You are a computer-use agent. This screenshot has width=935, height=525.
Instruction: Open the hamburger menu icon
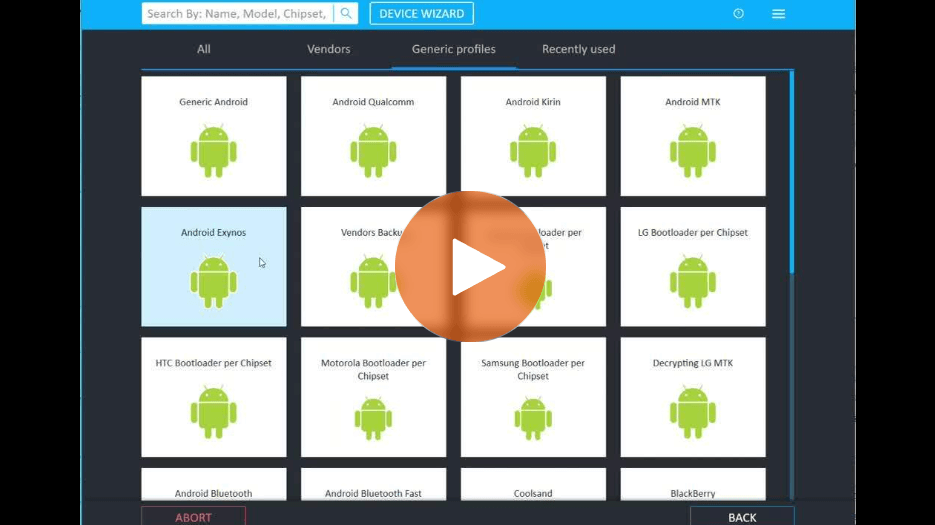pyautogui.click(x=778, y=14)
